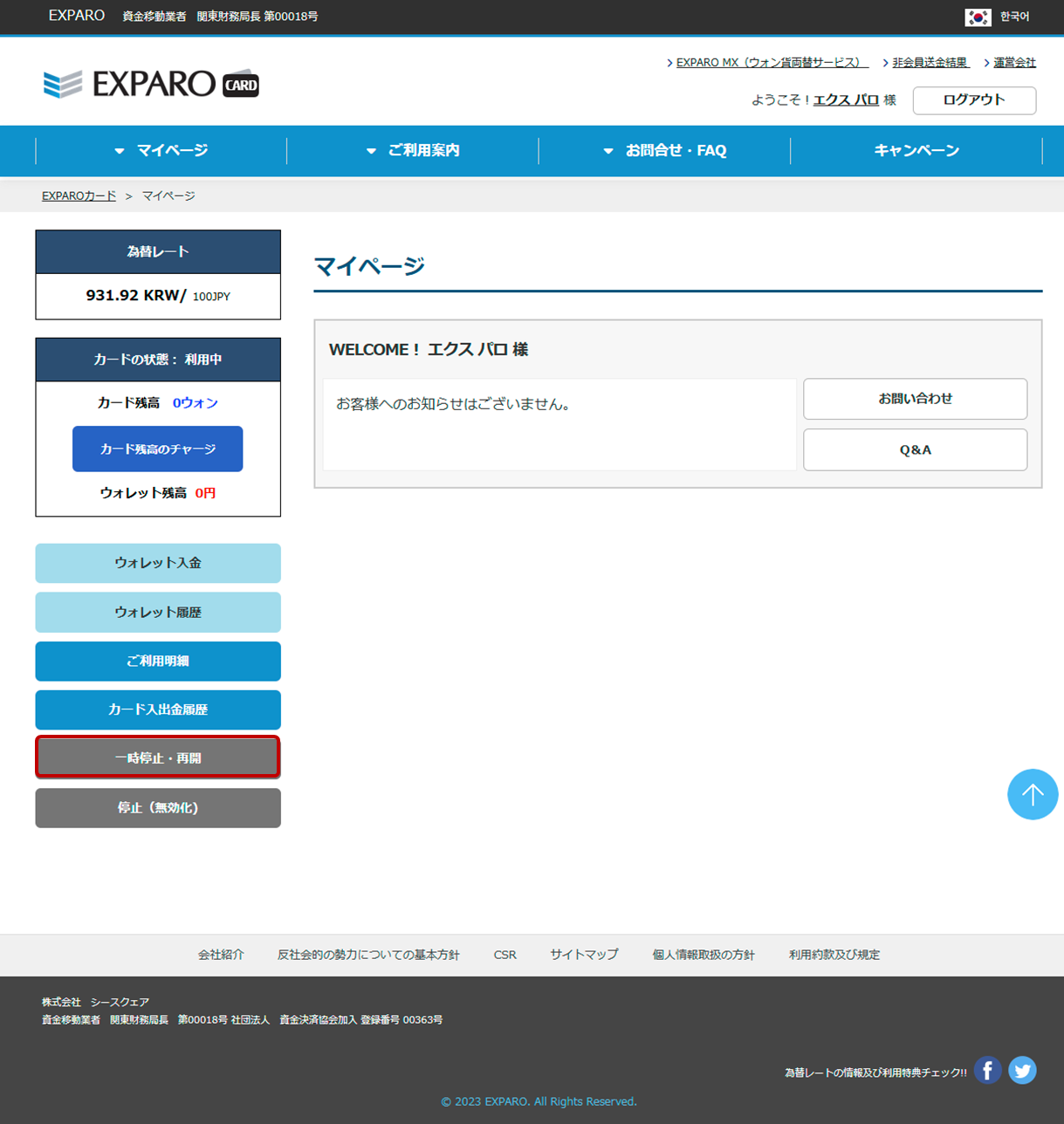Viewport: 1064px width, 1124px height.
Task: Click the EXPARO CARD logo
Action: (x=151, y=84)
